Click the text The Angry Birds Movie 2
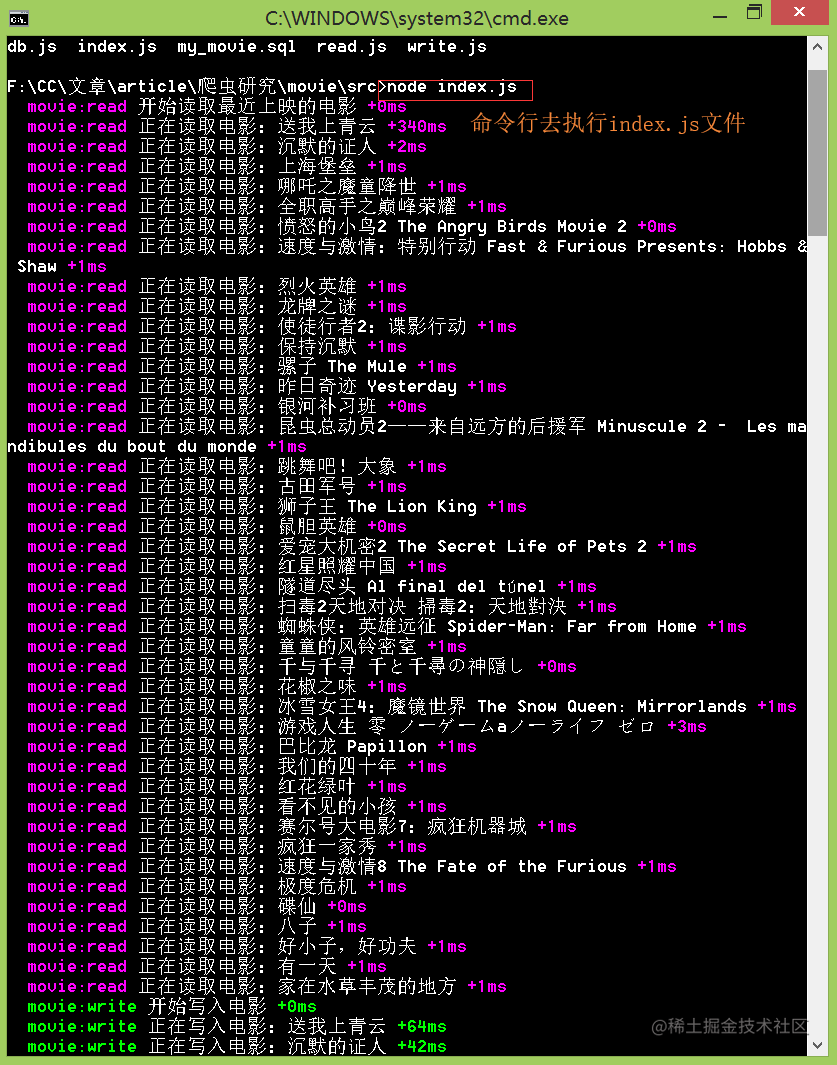This screenshot has width=837, height=1065. [512, 227]
